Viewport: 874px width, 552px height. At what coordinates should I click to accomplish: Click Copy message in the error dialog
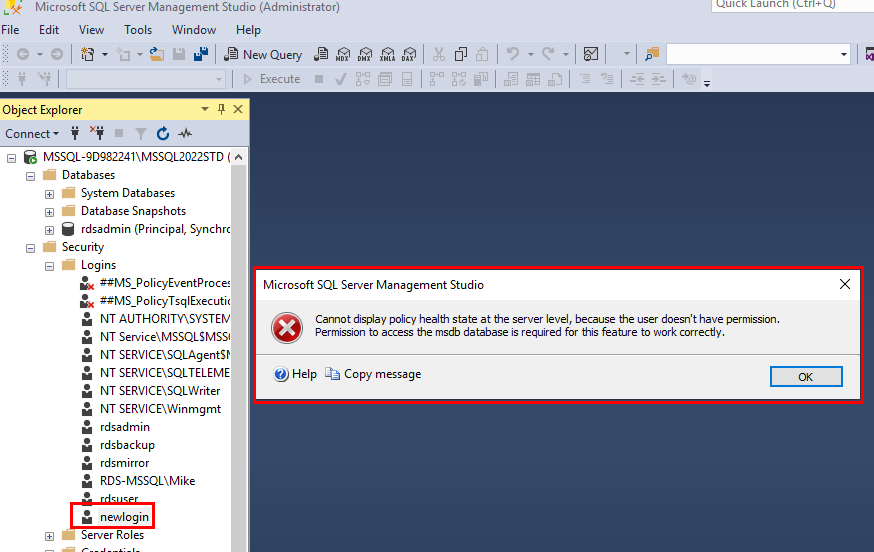coord(373,374)
